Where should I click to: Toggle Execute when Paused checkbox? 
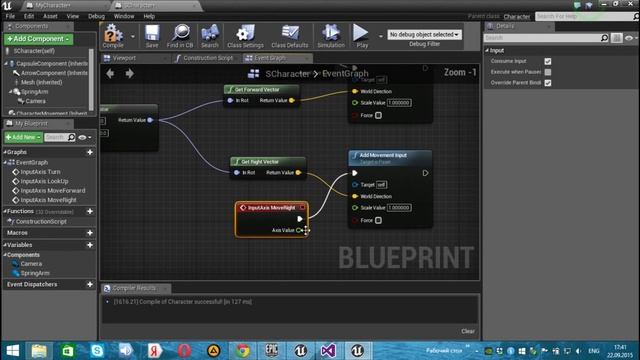click(548, 72)
